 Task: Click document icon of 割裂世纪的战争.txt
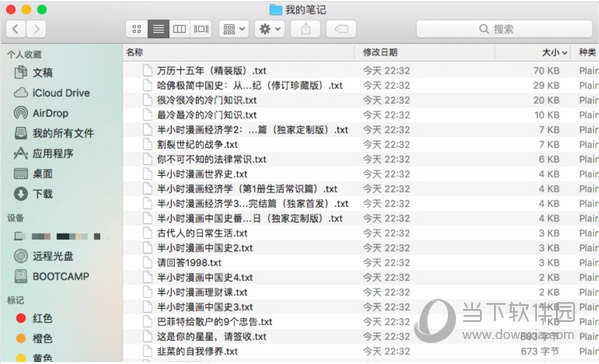147,145
